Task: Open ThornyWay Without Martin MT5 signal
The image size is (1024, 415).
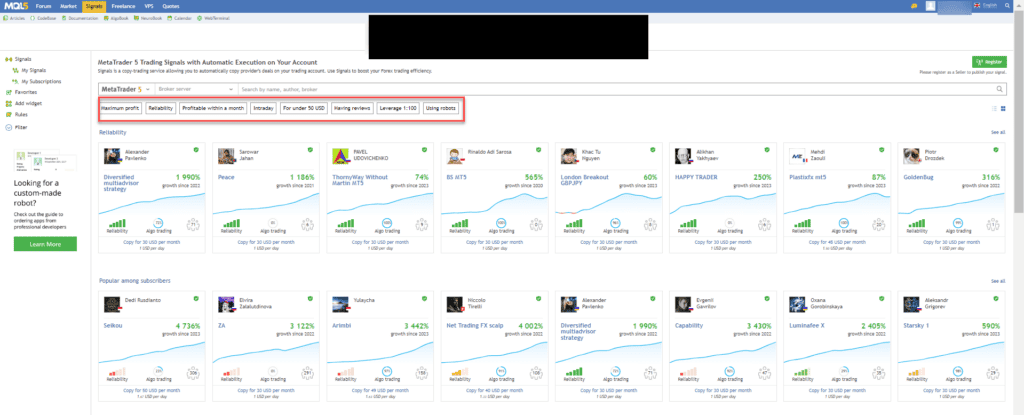Action: click(x=360, y=180)
